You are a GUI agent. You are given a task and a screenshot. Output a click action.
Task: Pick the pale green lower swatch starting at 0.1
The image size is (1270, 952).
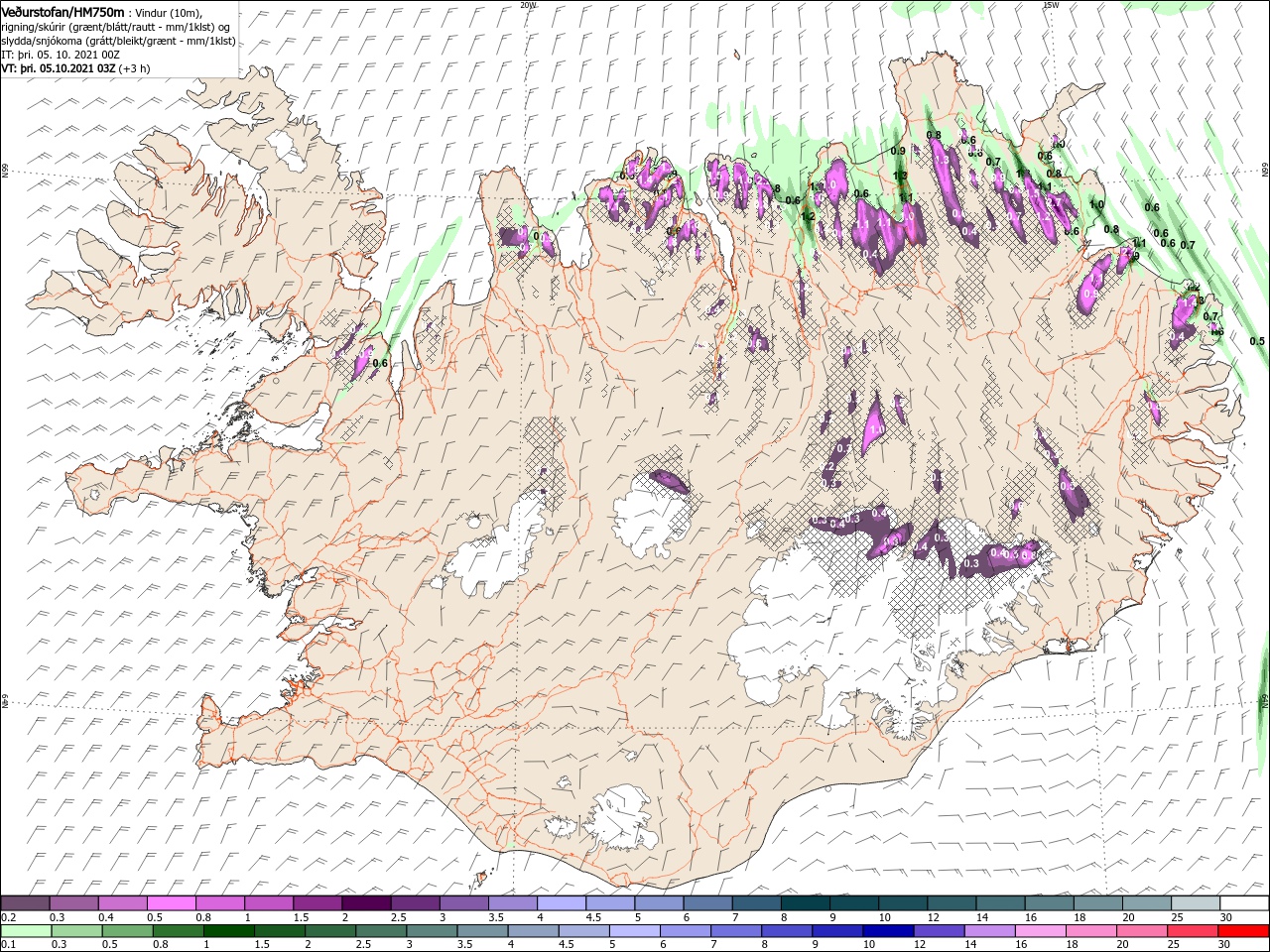coord(26,931)
